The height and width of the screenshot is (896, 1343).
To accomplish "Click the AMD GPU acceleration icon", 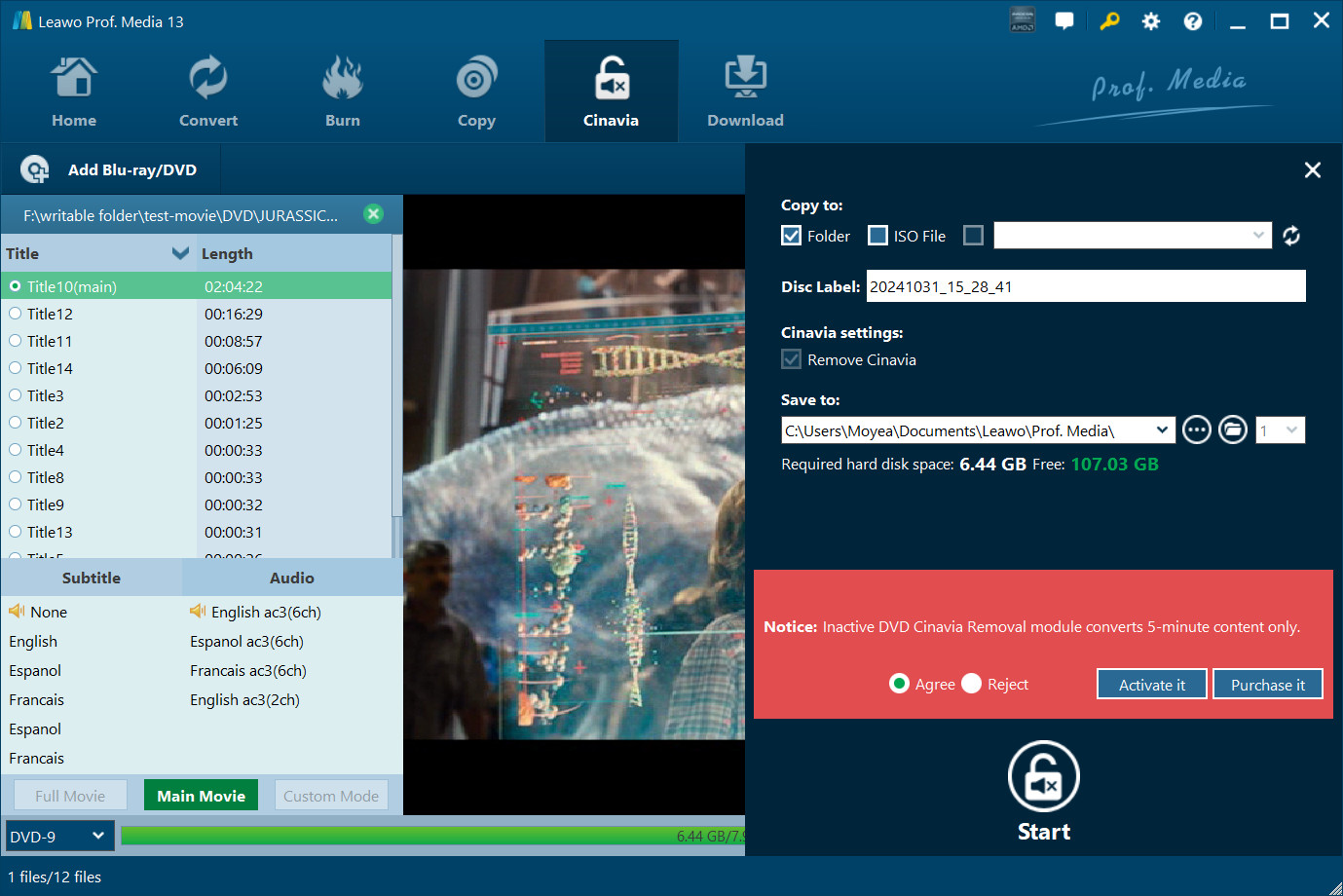I will [1023, 20].
